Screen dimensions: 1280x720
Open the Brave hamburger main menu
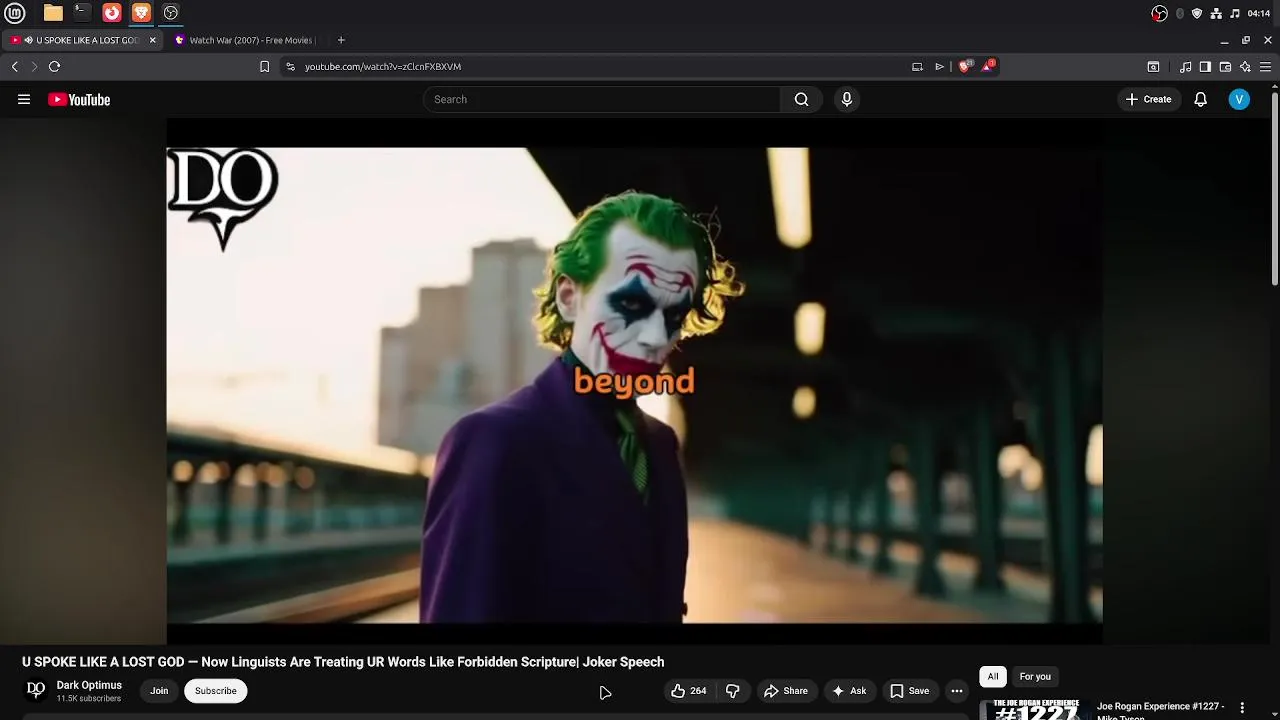coord(1265,66)
